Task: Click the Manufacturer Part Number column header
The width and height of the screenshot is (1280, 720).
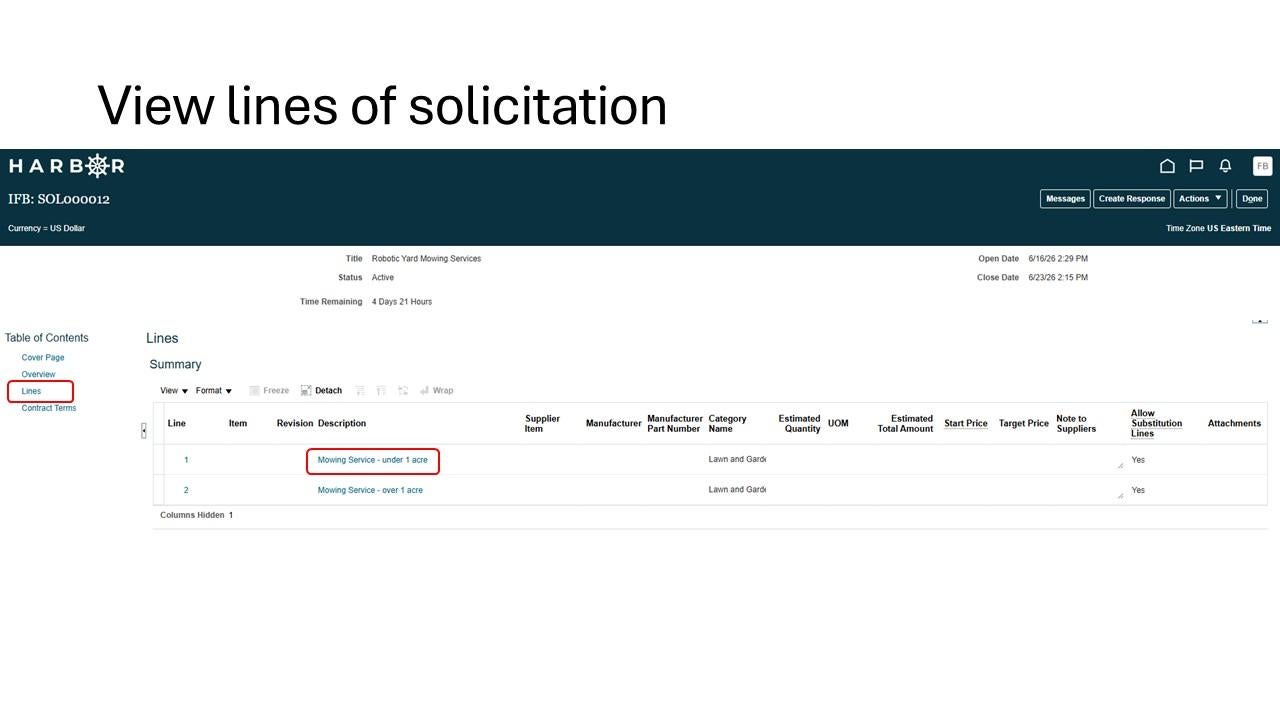Action: pyautogui.click(x=675, y=424)
